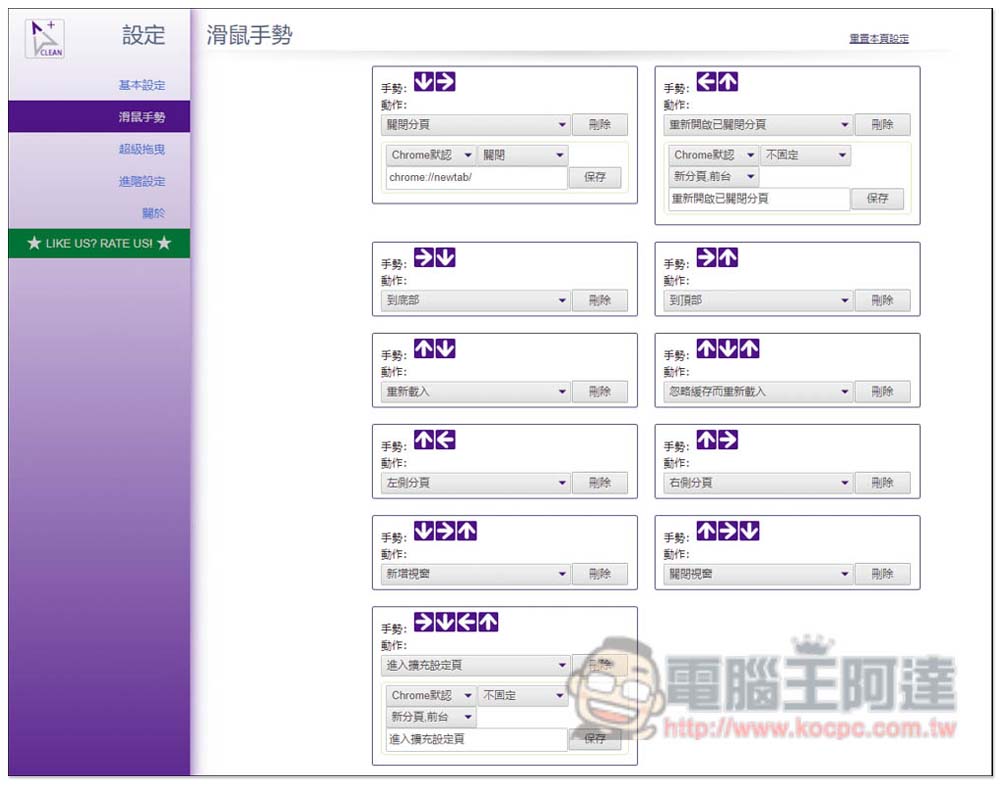
Task: Save the 重新開啟已關閉分頁 name with 保存
Action: pos(877,198)
